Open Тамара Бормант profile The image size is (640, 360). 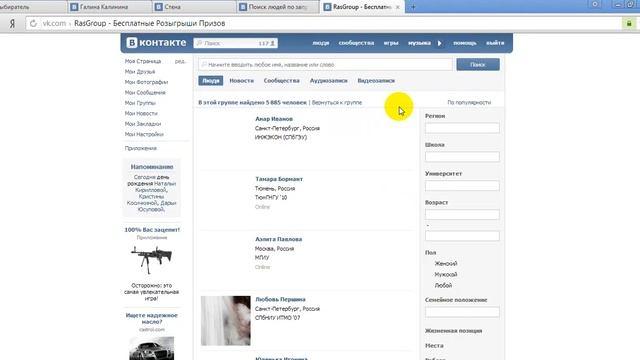tap(279, 179)
